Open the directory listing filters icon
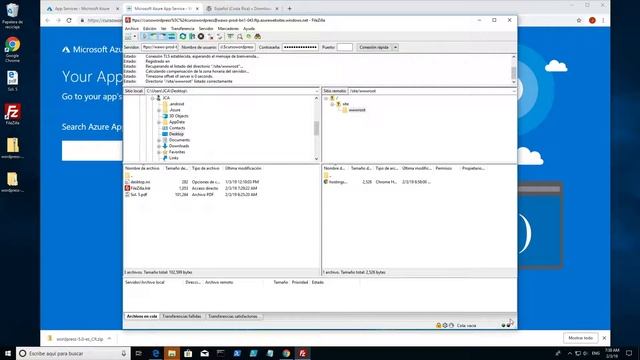 pos(231,37)
